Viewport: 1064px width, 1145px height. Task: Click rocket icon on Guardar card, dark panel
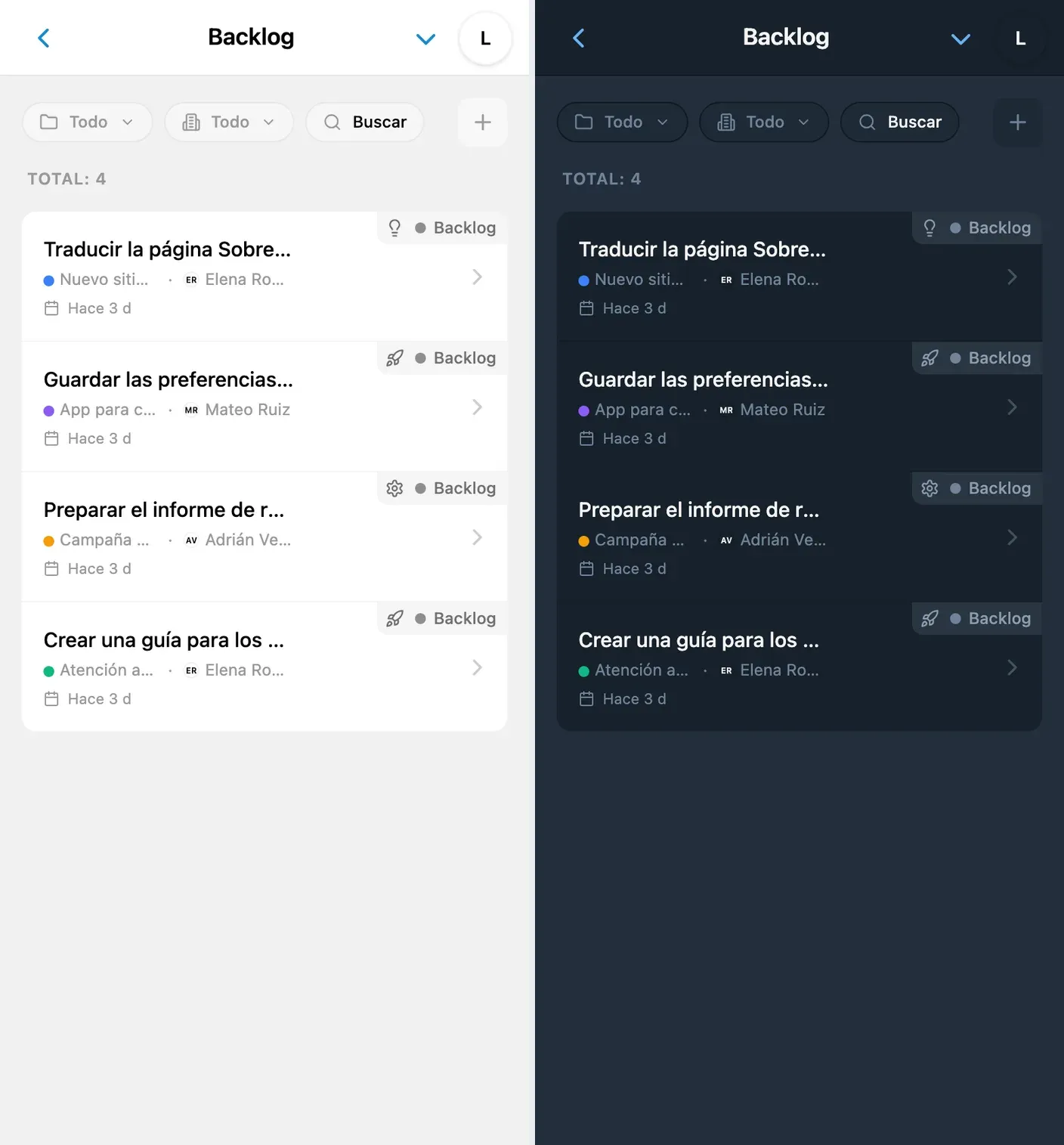[929, 358]
